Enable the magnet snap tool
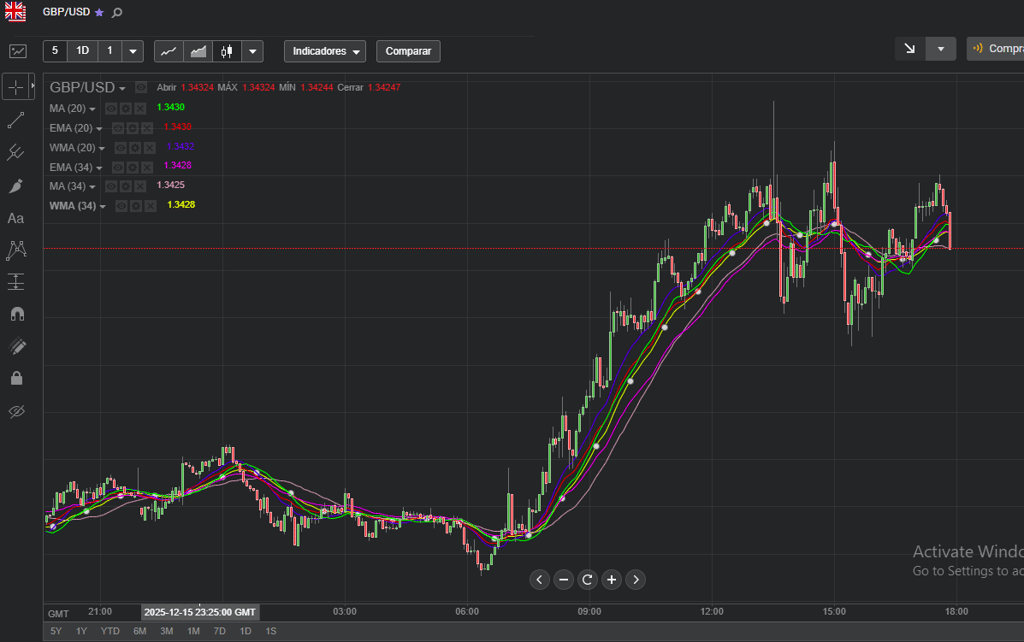Image resolution: width=1024 pixels, height=642 pixels. pos(17,314)
